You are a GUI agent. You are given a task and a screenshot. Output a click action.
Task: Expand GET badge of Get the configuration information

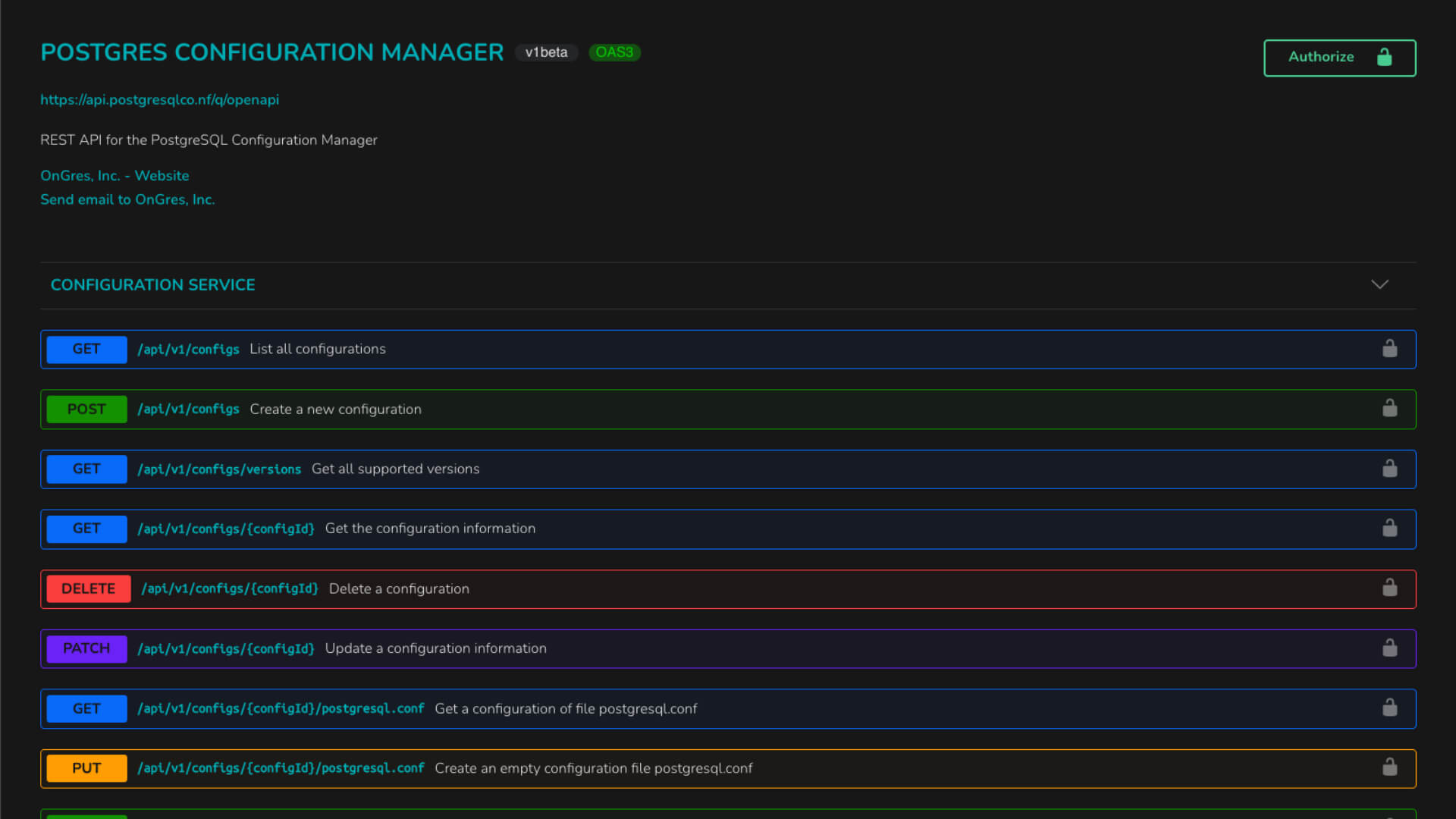pyautogui.click(x=86, y=529)
